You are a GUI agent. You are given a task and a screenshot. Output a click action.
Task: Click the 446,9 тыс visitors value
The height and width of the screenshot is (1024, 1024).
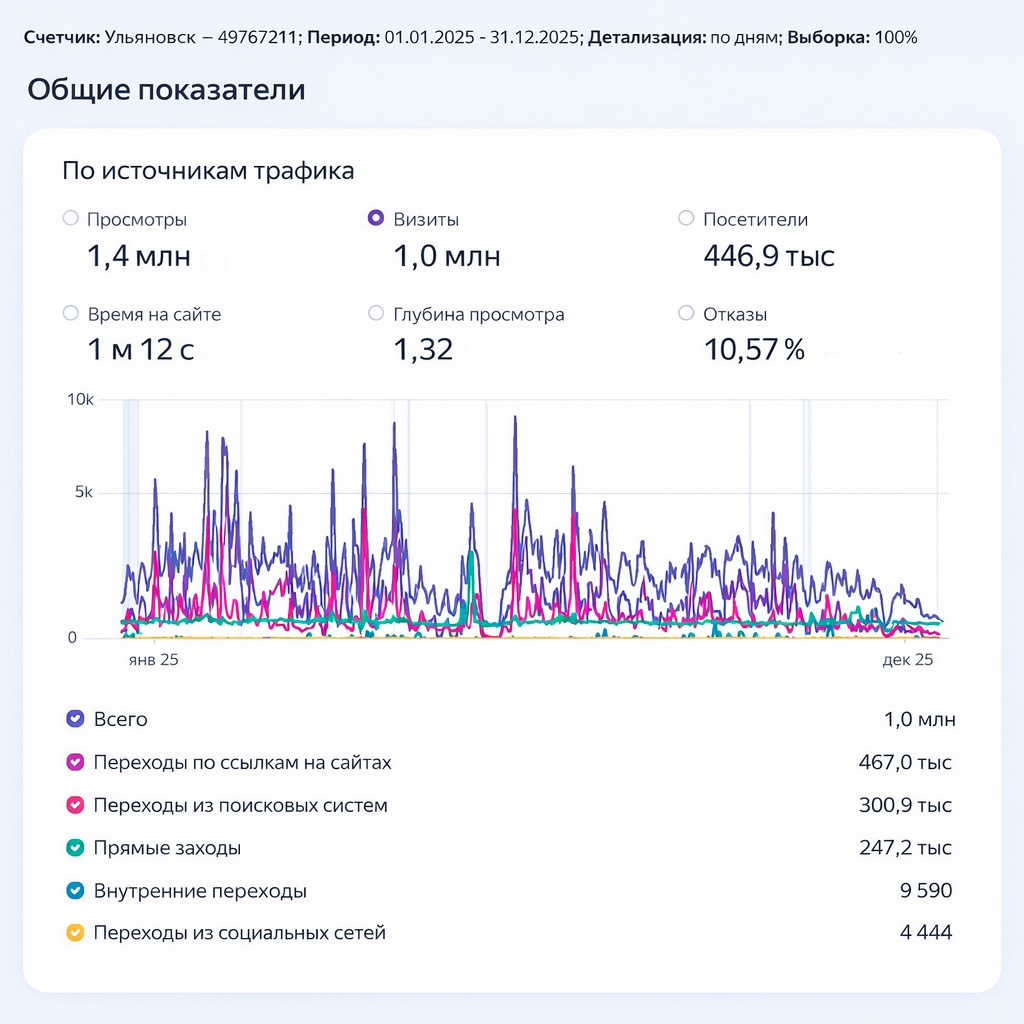pos(768,257)
